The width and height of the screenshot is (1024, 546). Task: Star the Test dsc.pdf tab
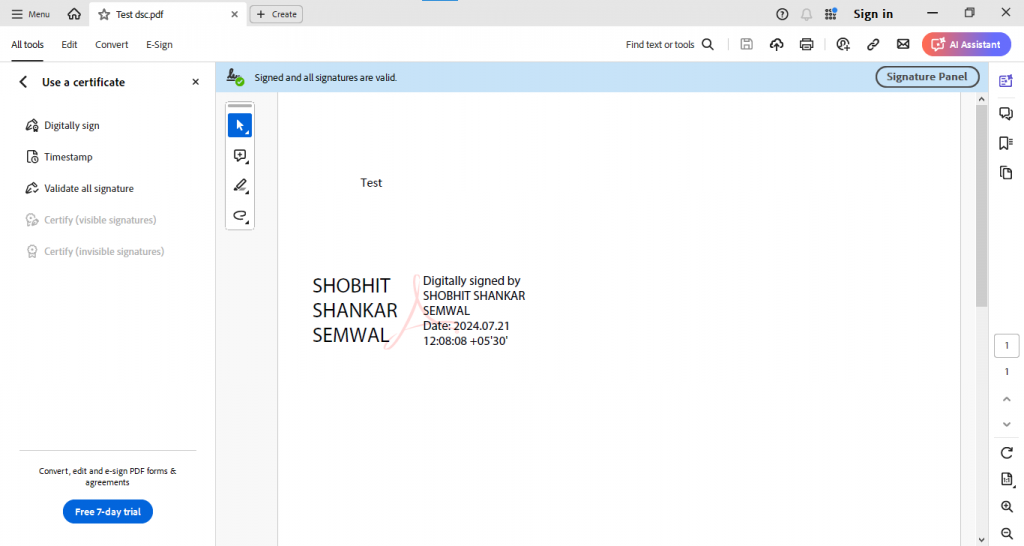coord(104,14)
